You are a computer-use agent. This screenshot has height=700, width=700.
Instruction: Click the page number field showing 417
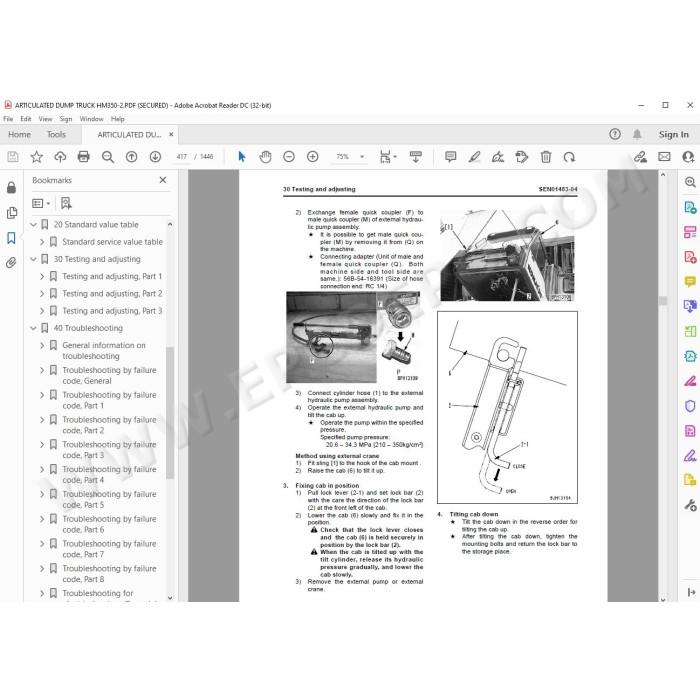tap(182, 157)
